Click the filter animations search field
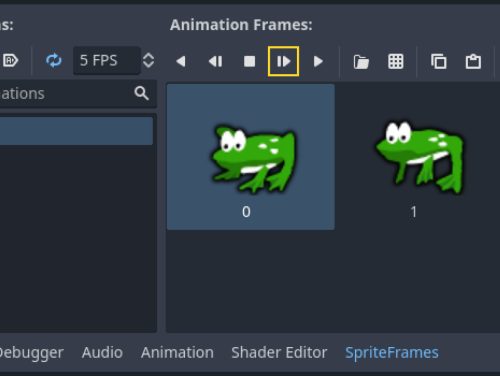Screen dimensions: 500x376 77,94
